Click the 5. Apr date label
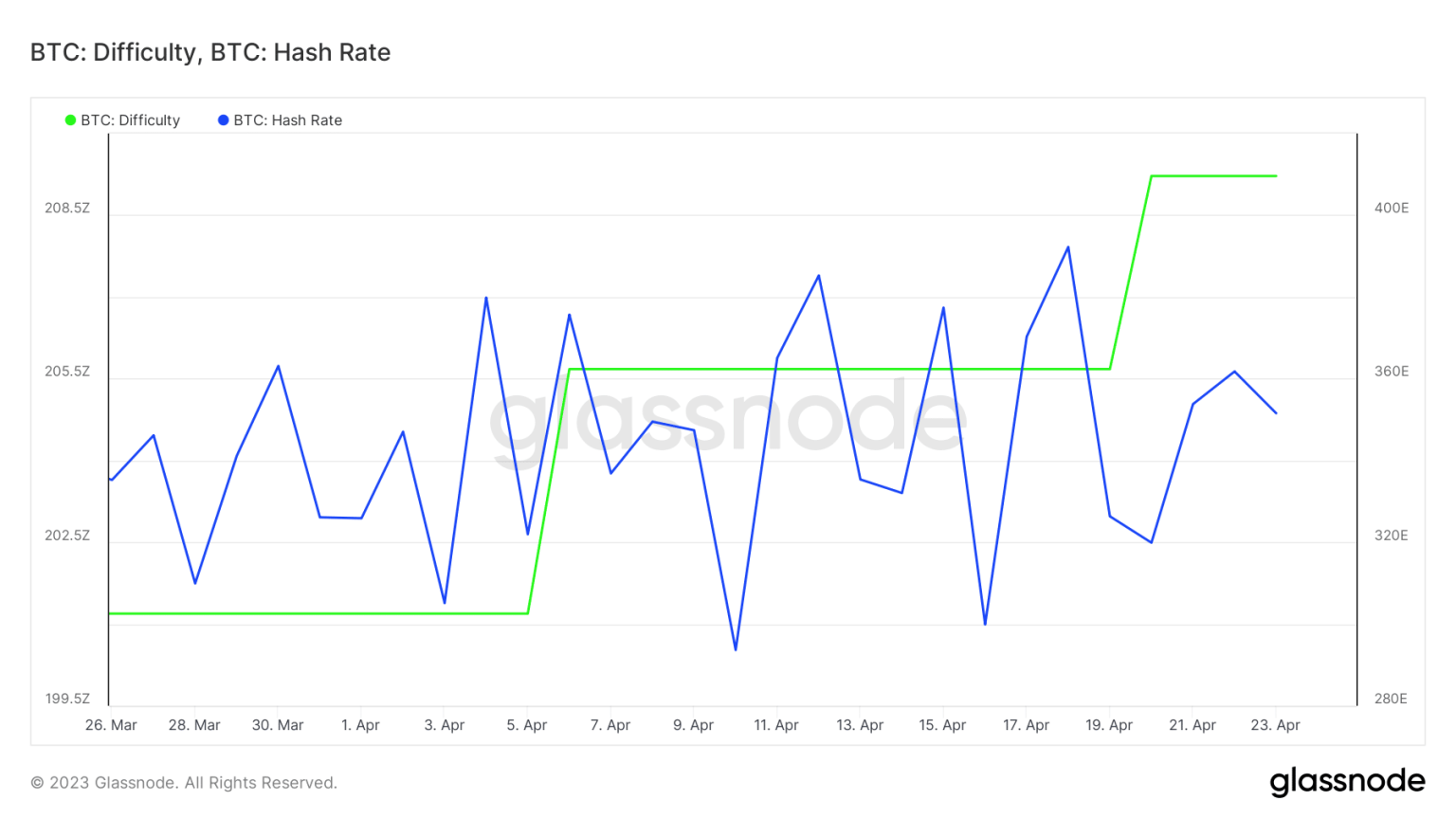This screenshot has height=819, width=1456. click(x=527, y=725)
